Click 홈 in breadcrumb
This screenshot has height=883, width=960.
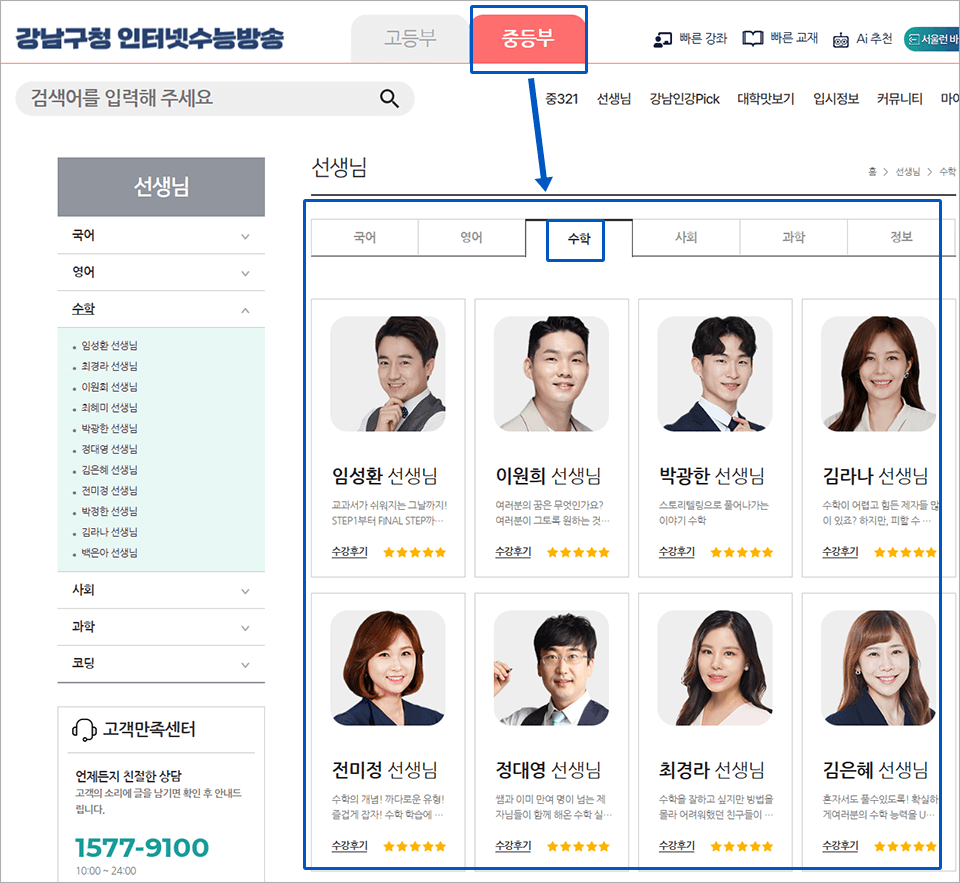coord(872,171)
